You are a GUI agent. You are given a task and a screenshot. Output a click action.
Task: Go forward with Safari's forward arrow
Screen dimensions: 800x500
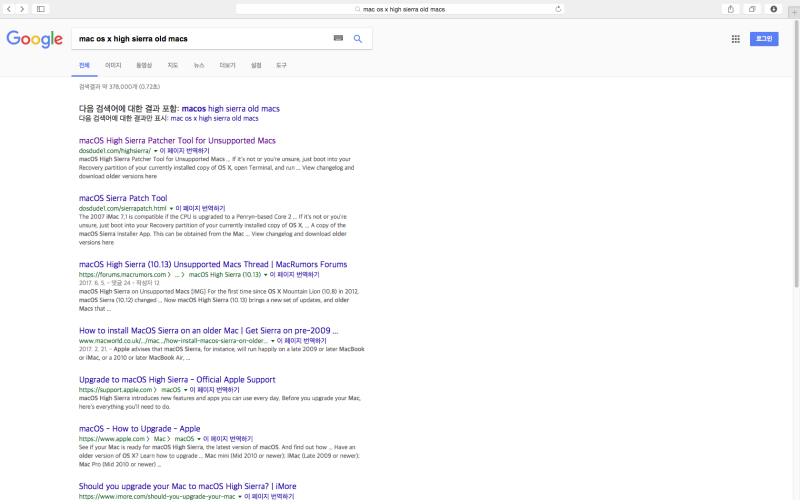point(22,9)
